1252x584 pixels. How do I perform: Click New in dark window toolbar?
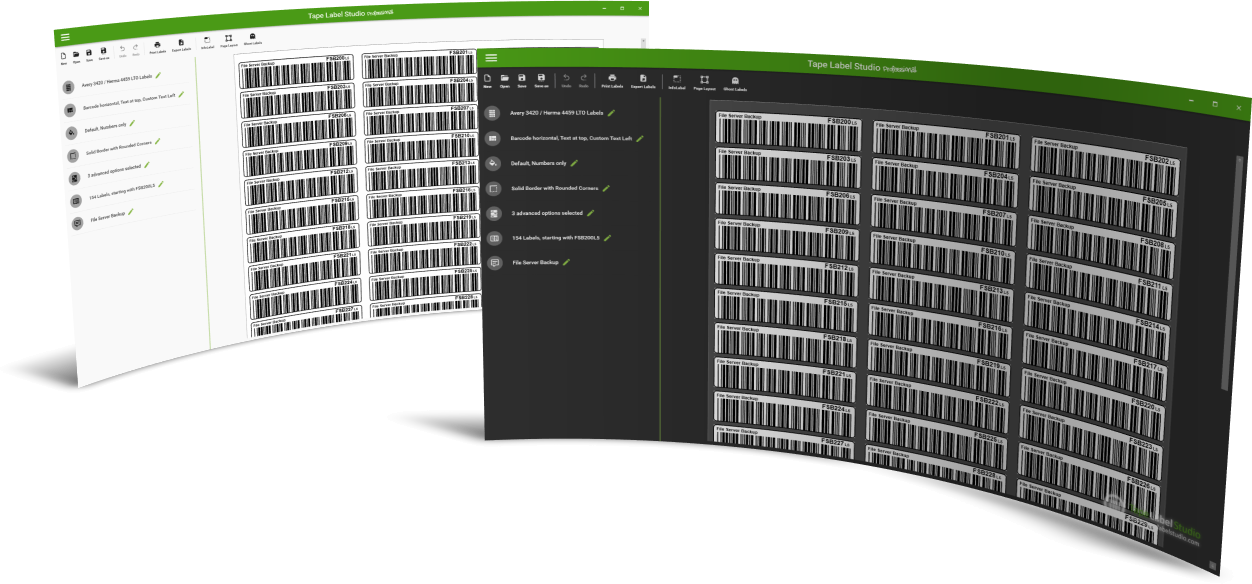488,81
